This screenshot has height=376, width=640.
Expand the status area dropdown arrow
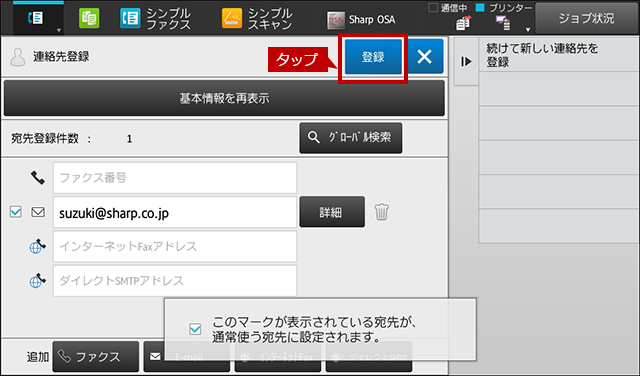(528, 30)
